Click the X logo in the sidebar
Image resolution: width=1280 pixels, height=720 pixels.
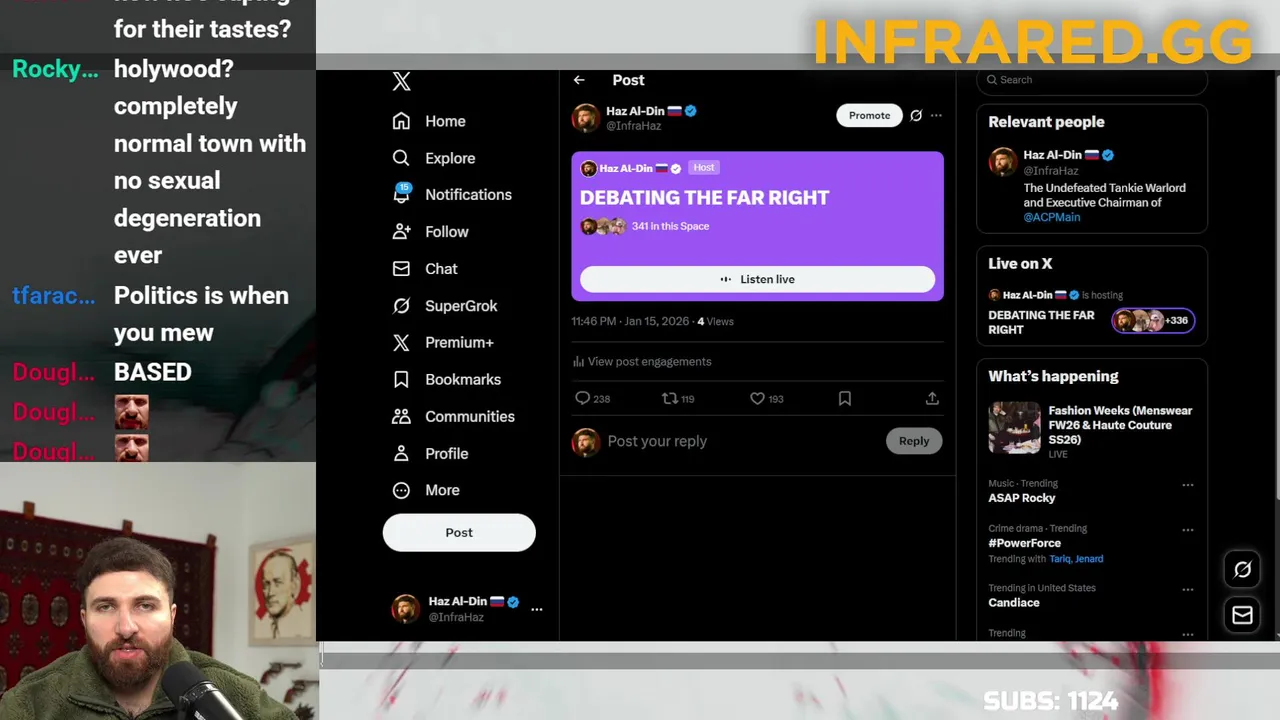(x=401, y=82)
